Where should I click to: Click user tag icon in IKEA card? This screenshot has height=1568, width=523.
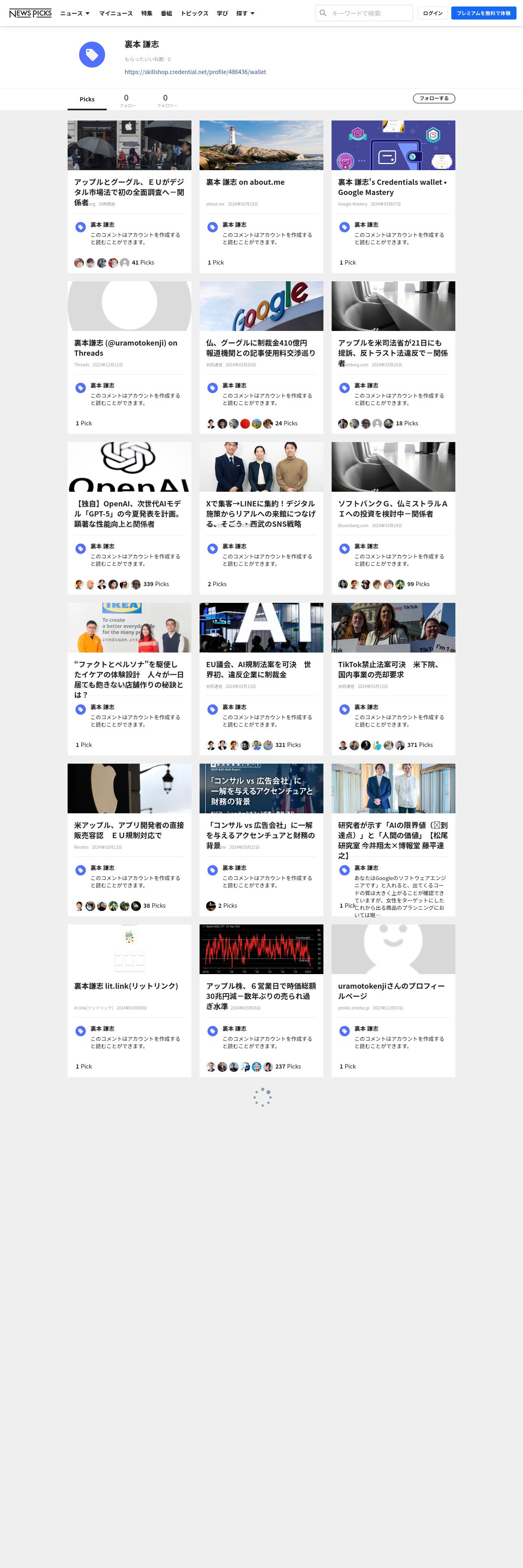(x=80, y=709)
